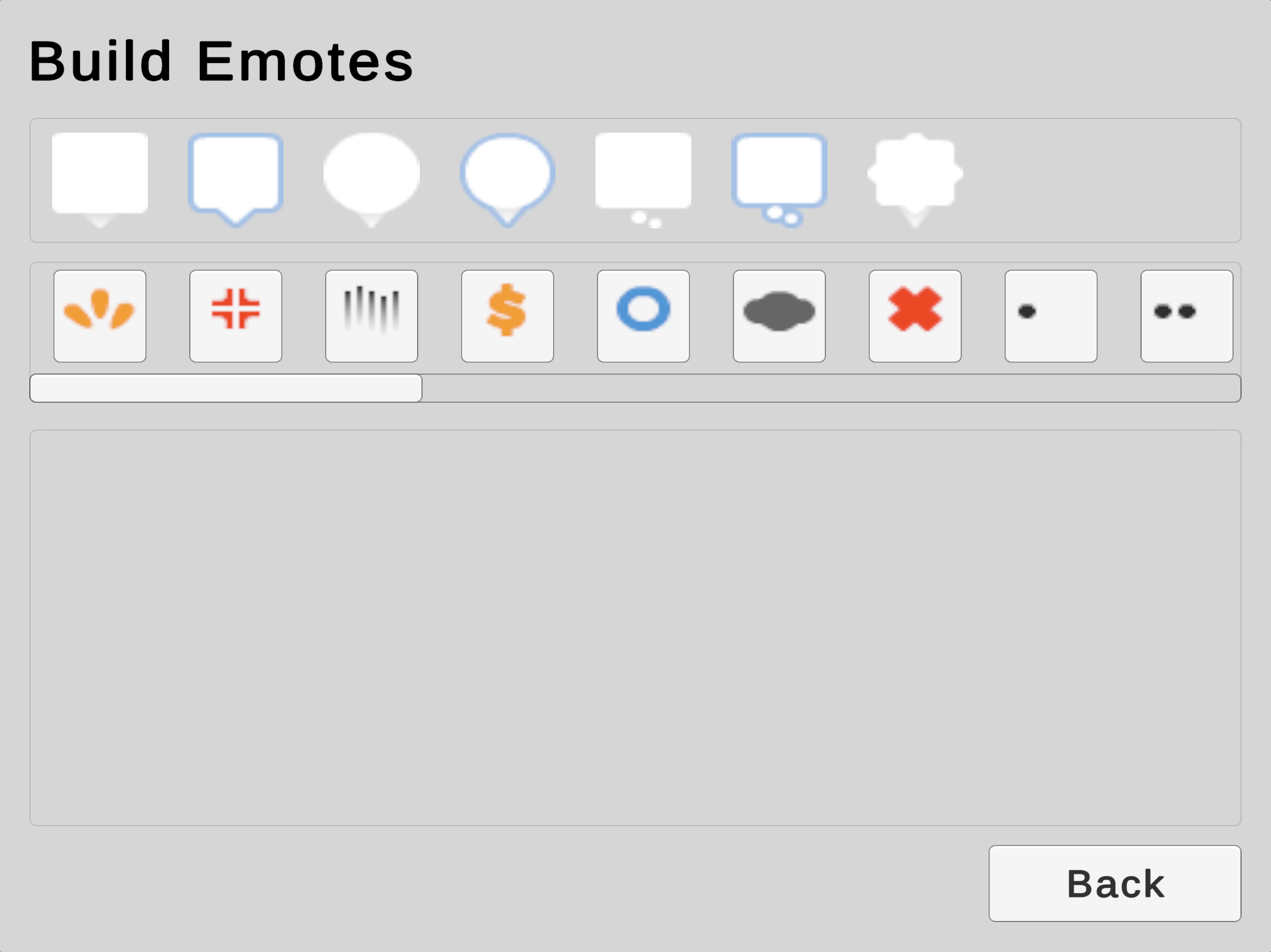Select the black vertical lines emote
The image size is (1271, 952).
(371, 316)
